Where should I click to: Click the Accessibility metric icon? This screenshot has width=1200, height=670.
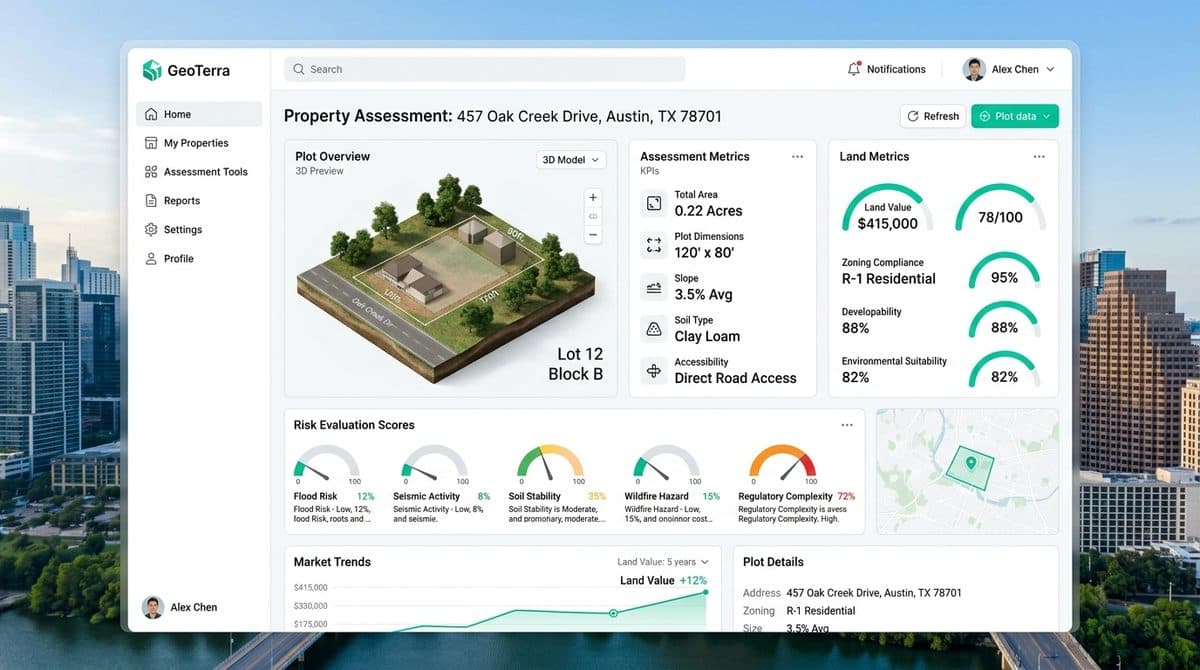coord(654,371)
